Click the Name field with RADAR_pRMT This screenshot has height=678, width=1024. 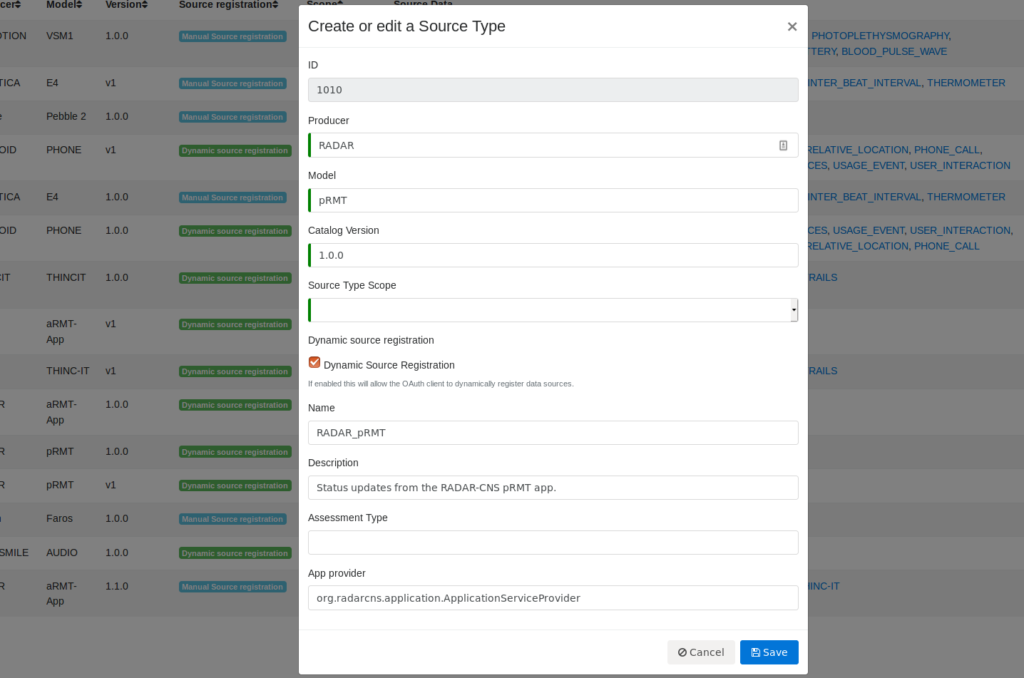tap(553, 432)
